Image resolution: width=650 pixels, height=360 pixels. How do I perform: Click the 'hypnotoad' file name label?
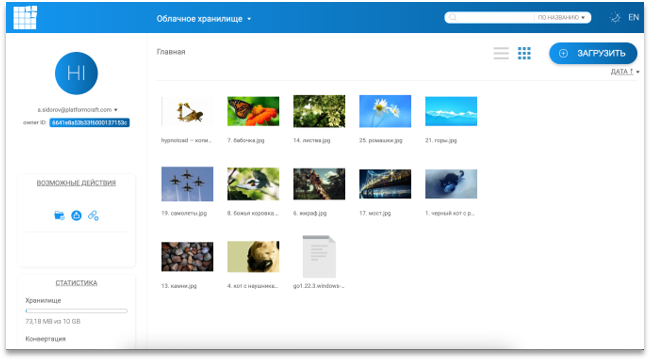(187, 140)
